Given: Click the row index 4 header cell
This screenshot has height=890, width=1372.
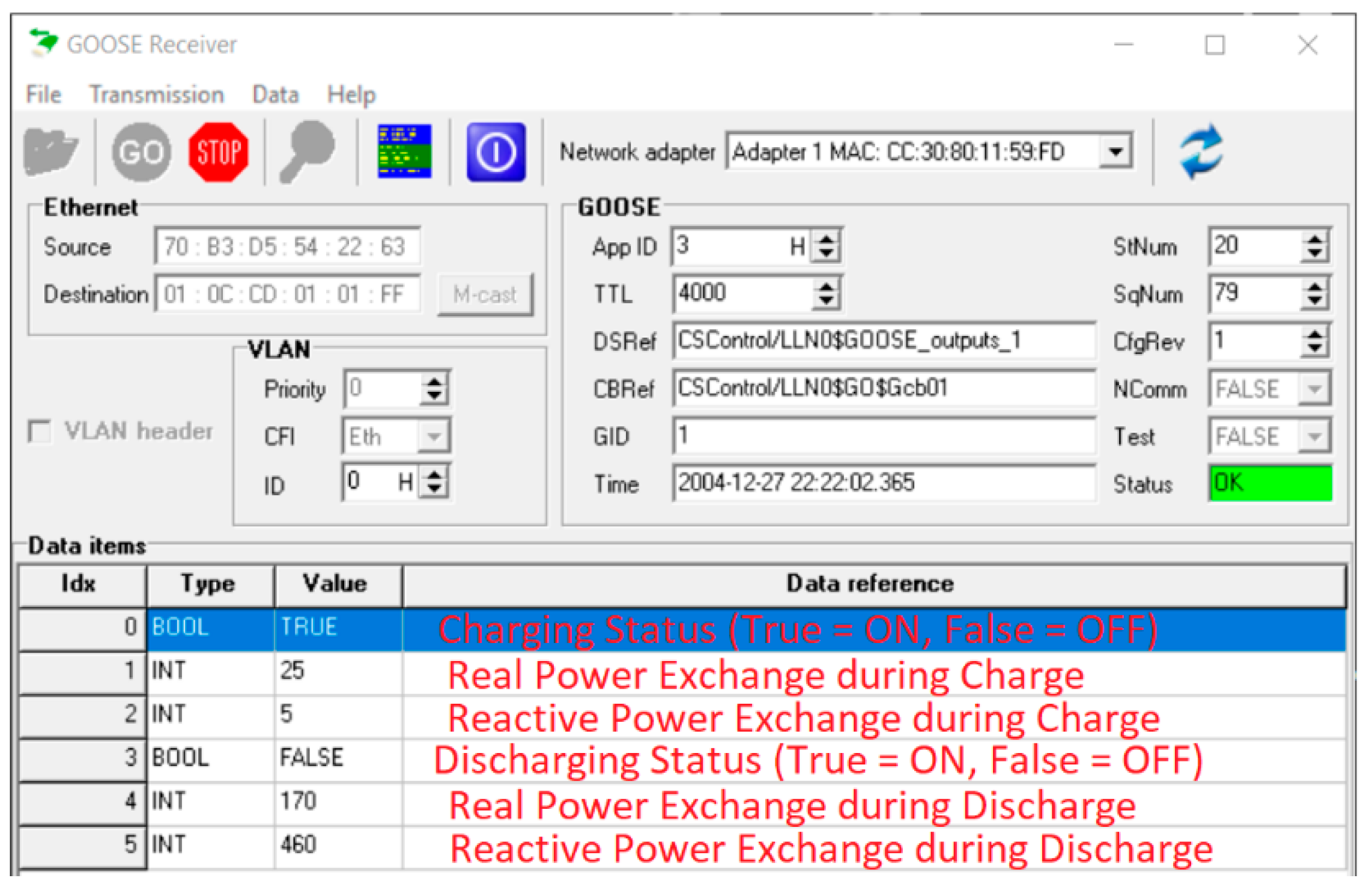Looking at the screenshot, I should tap(83, 804).
